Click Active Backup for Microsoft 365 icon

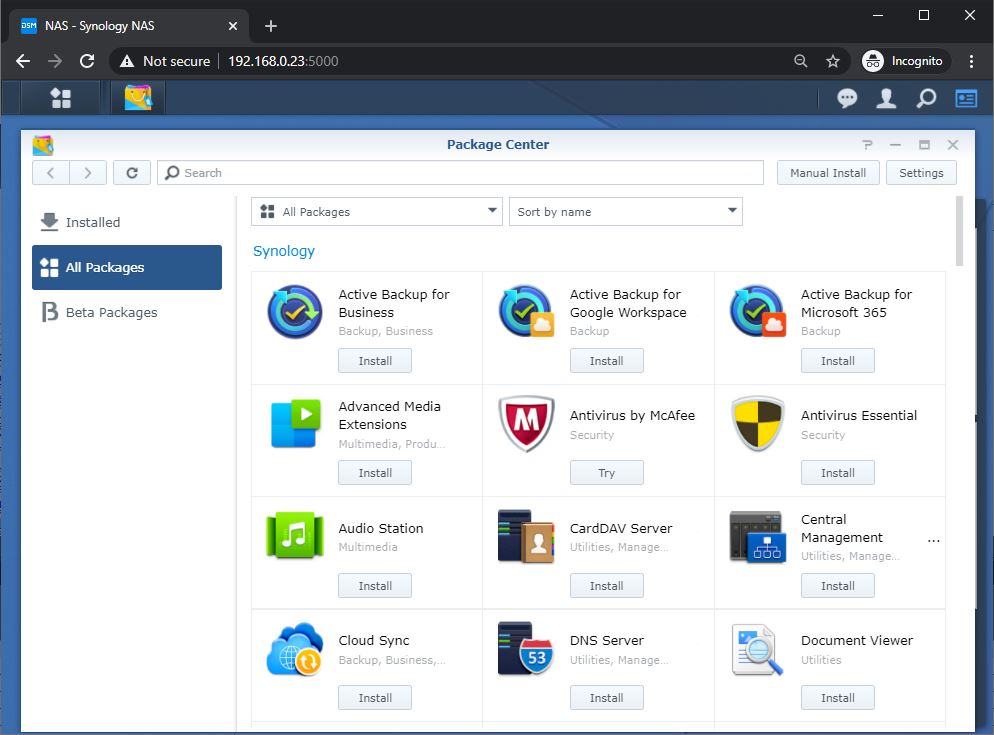coord(758,311)
